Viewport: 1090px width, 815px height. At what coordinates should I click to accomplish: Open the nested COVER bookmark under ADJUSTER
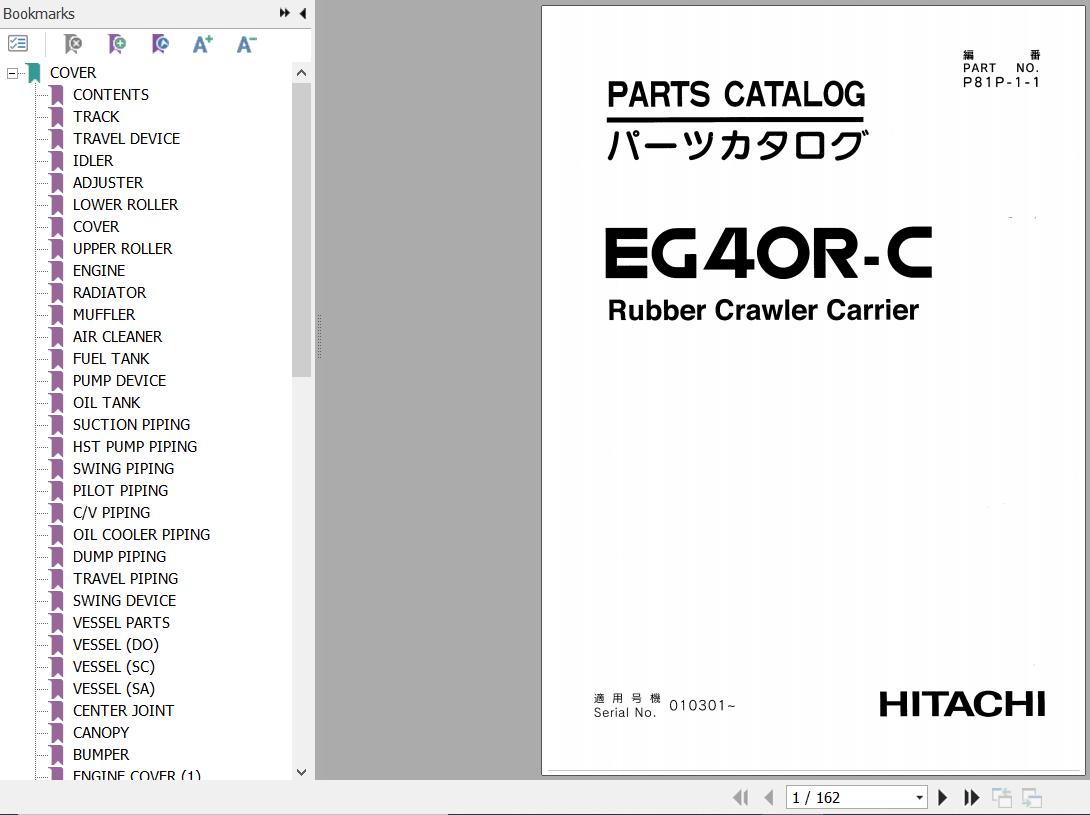[x=96, y=227]
